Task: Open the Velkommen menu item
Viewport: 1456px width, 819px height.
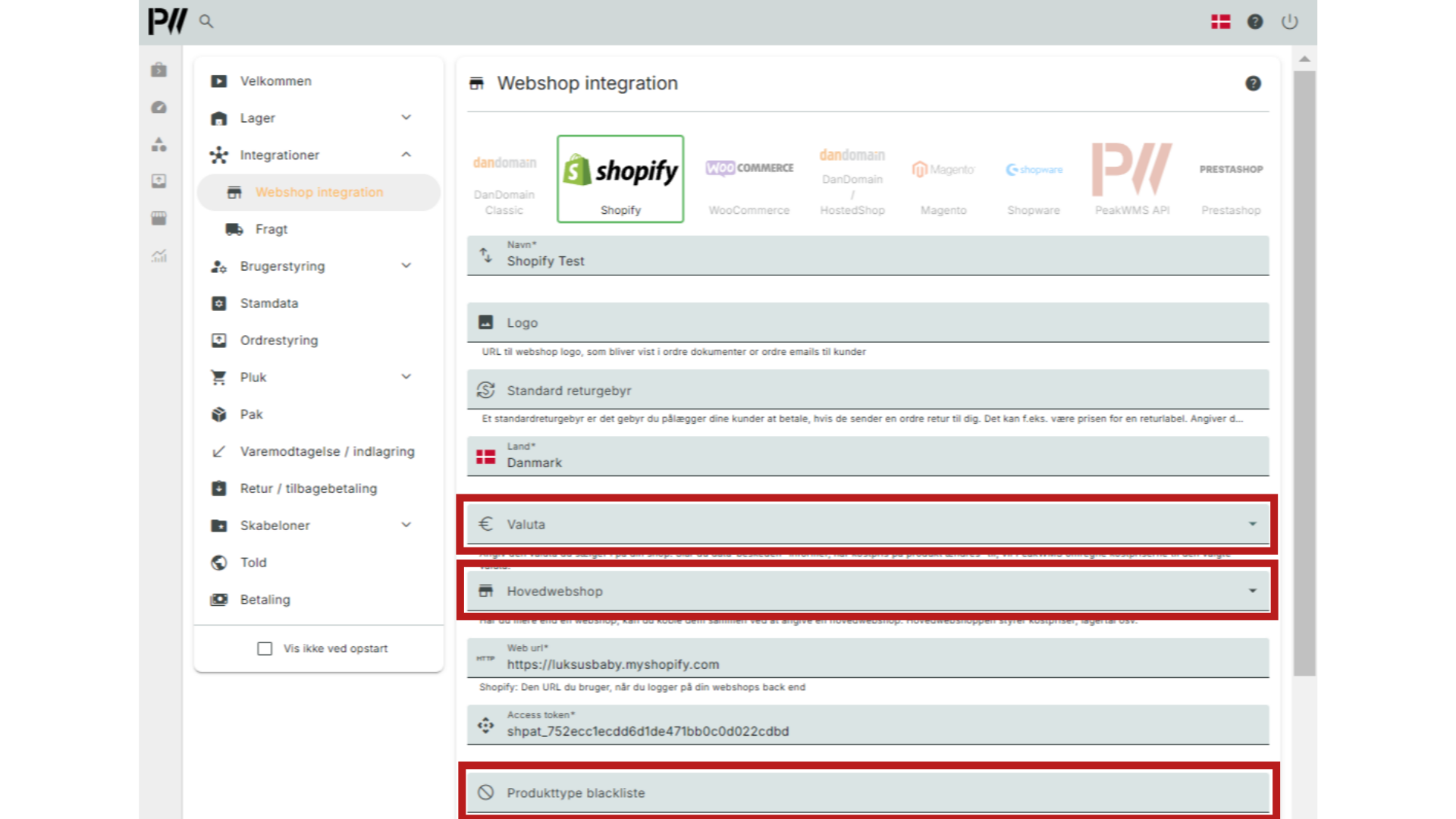Action: (x=318, y=81)
